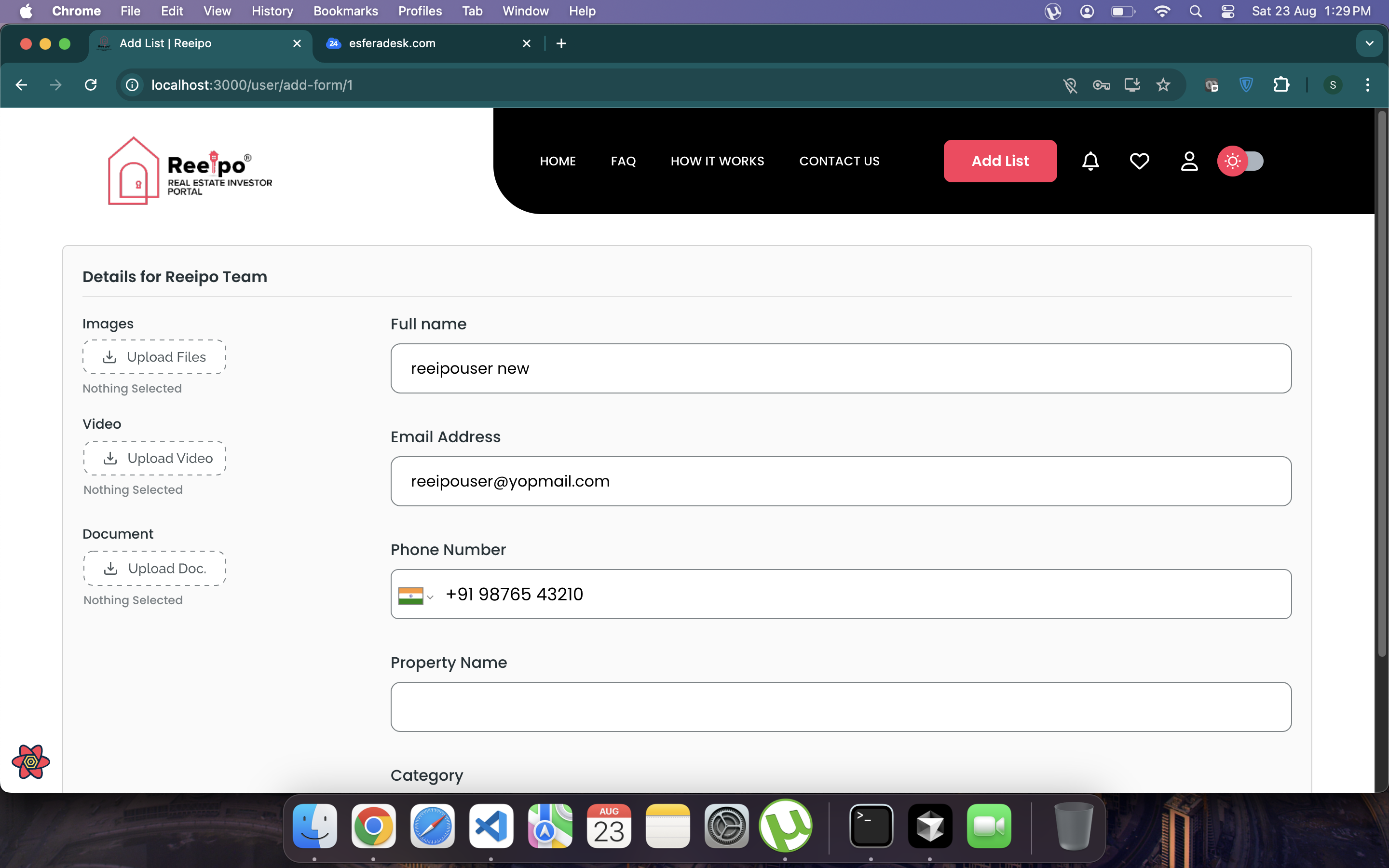Open the React Query devtools flower icon

(x=31, y=761)
